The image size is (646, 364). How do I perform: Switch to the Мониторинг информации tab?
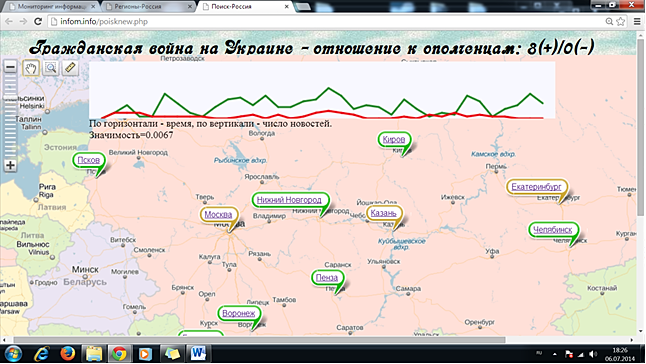[x=51, y=7]
